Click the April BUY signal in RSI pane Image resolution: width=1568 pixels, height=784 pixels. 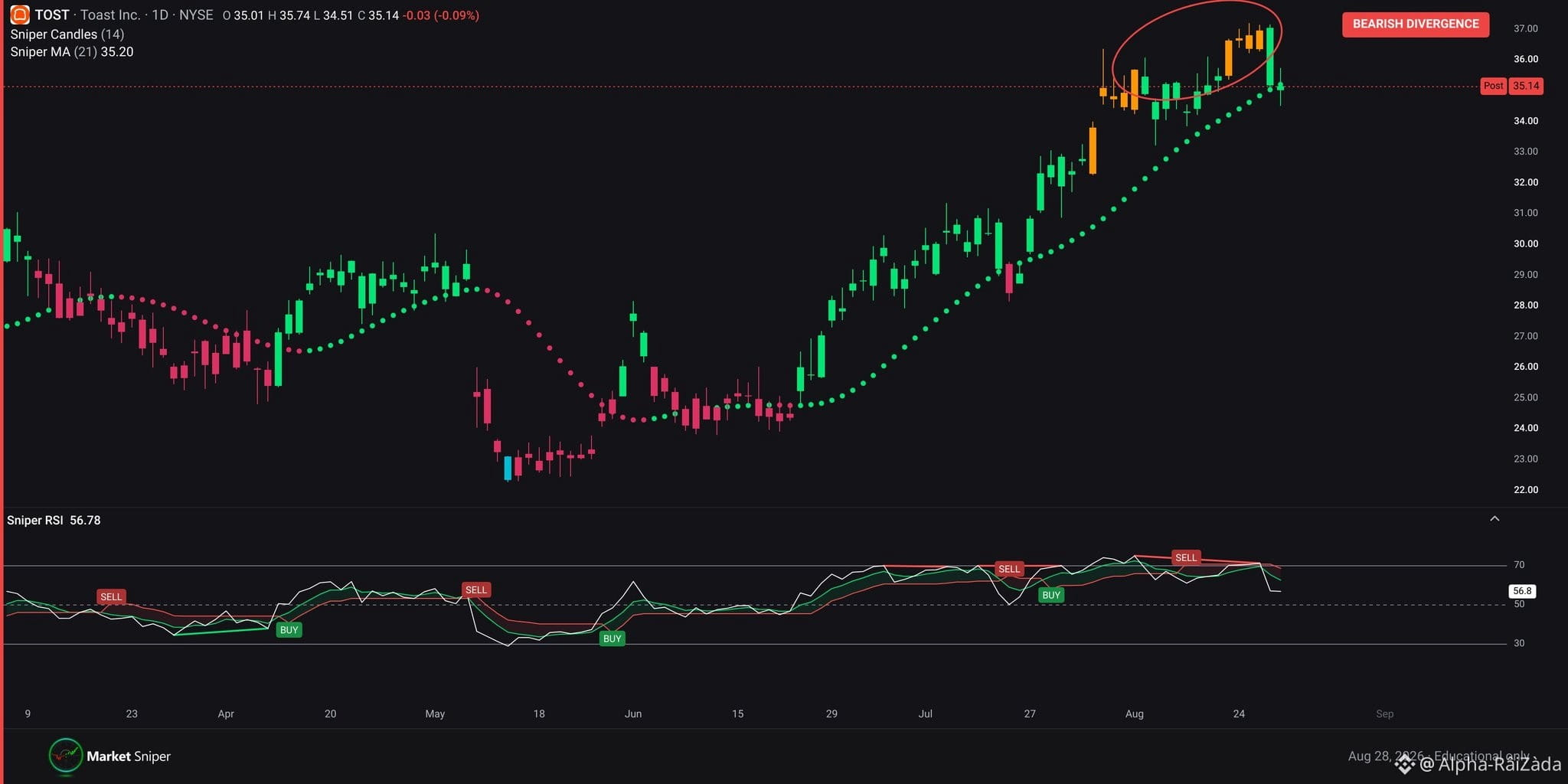pyautogui.click(x=289, y=630)
